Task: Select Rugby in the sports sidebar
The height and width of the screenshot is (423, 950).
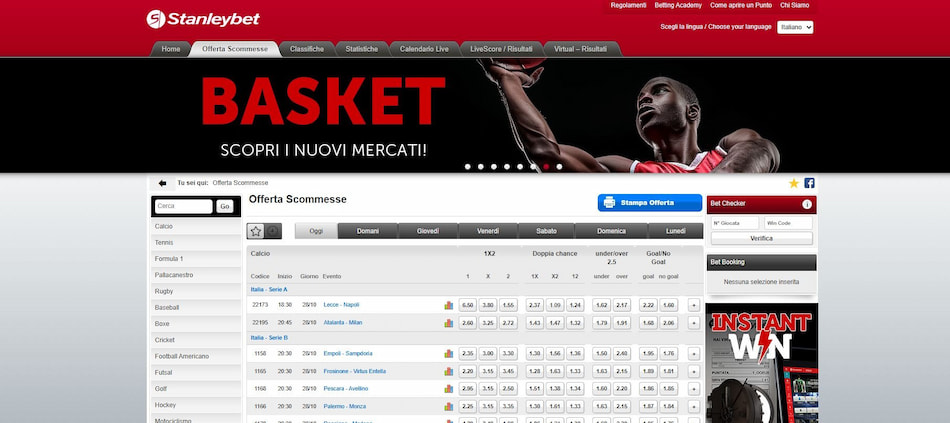Action: point(196,291)
